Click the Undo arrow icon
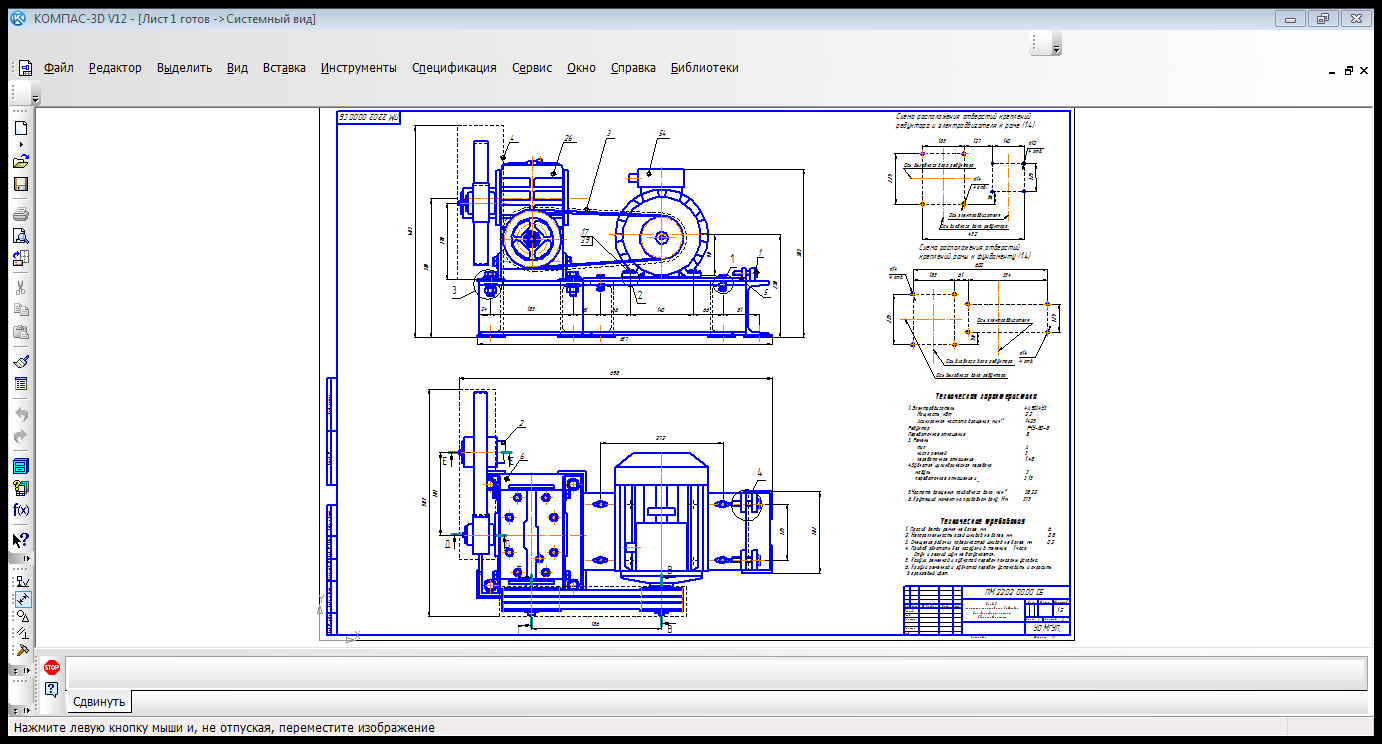 click(x=21, y=413)
